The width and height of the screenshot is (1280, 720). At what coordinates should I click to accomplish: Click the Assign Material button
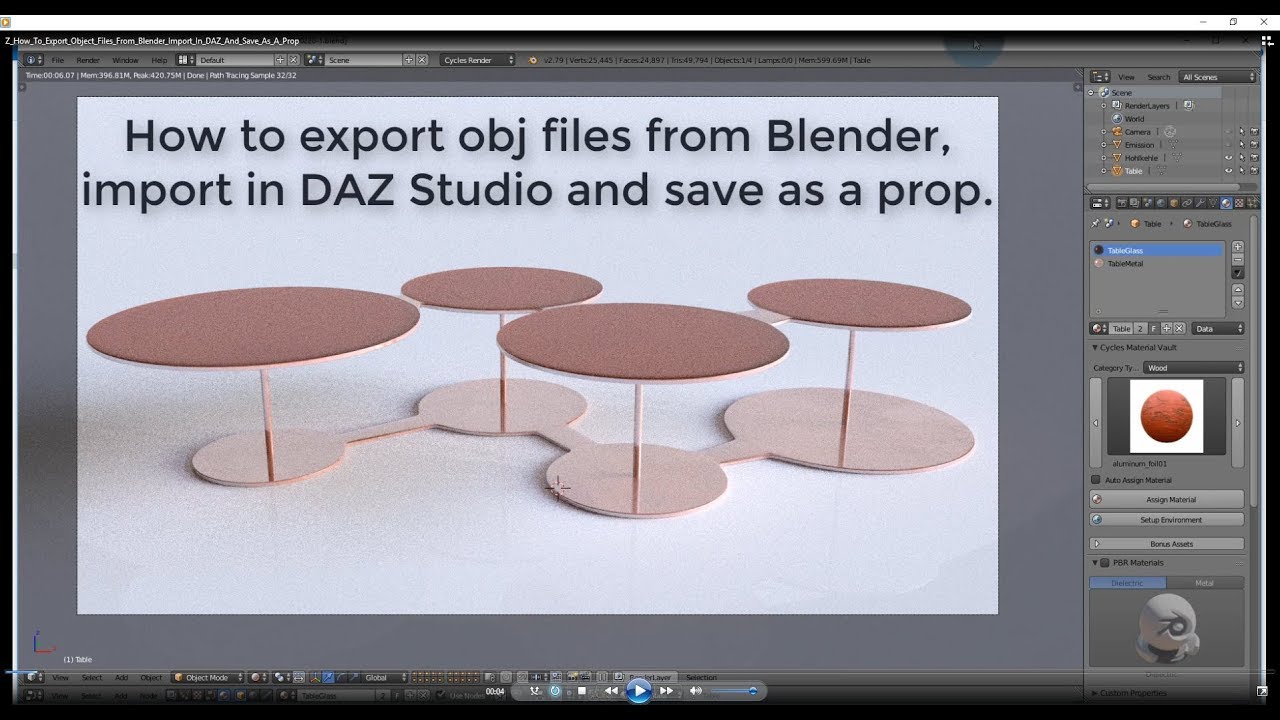click(1167, 499)
